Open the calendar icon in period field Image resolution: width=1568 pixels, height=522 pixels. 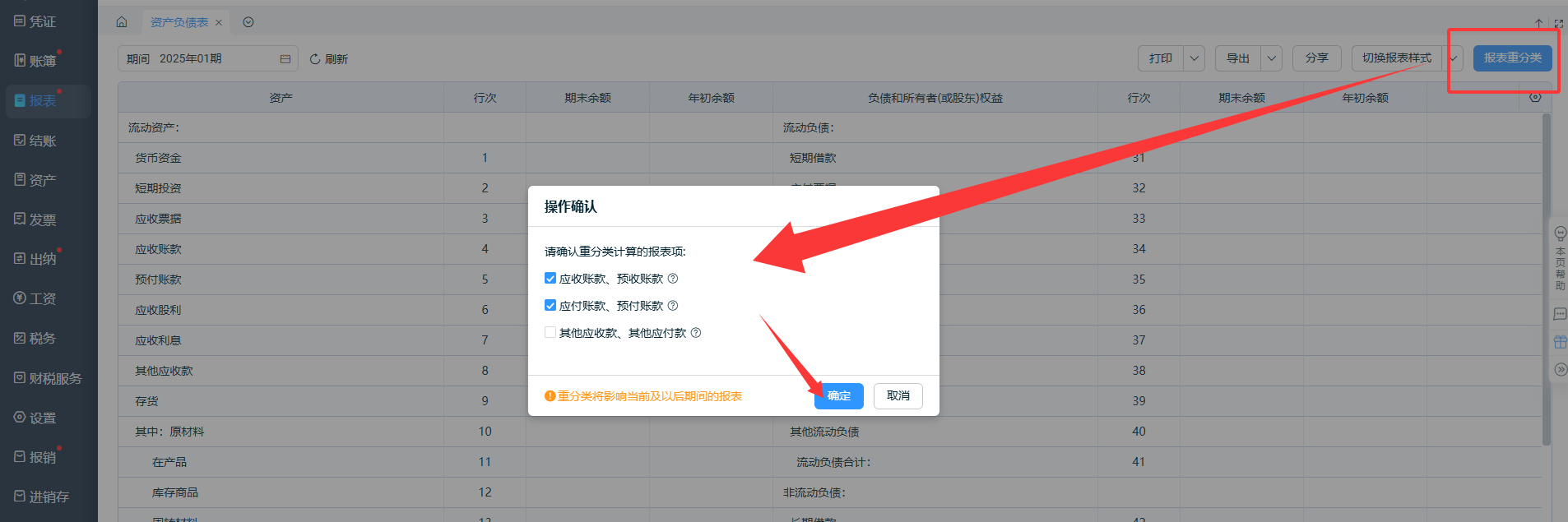pos(285,59)
